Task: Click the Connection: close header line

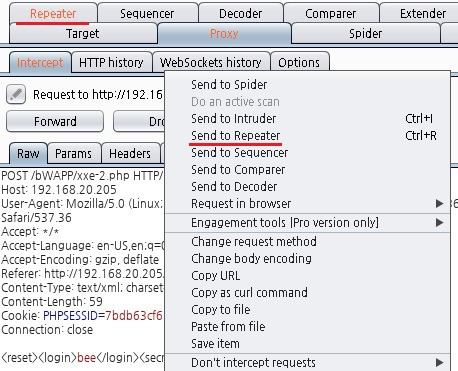Action: click(x=47, y=330)
